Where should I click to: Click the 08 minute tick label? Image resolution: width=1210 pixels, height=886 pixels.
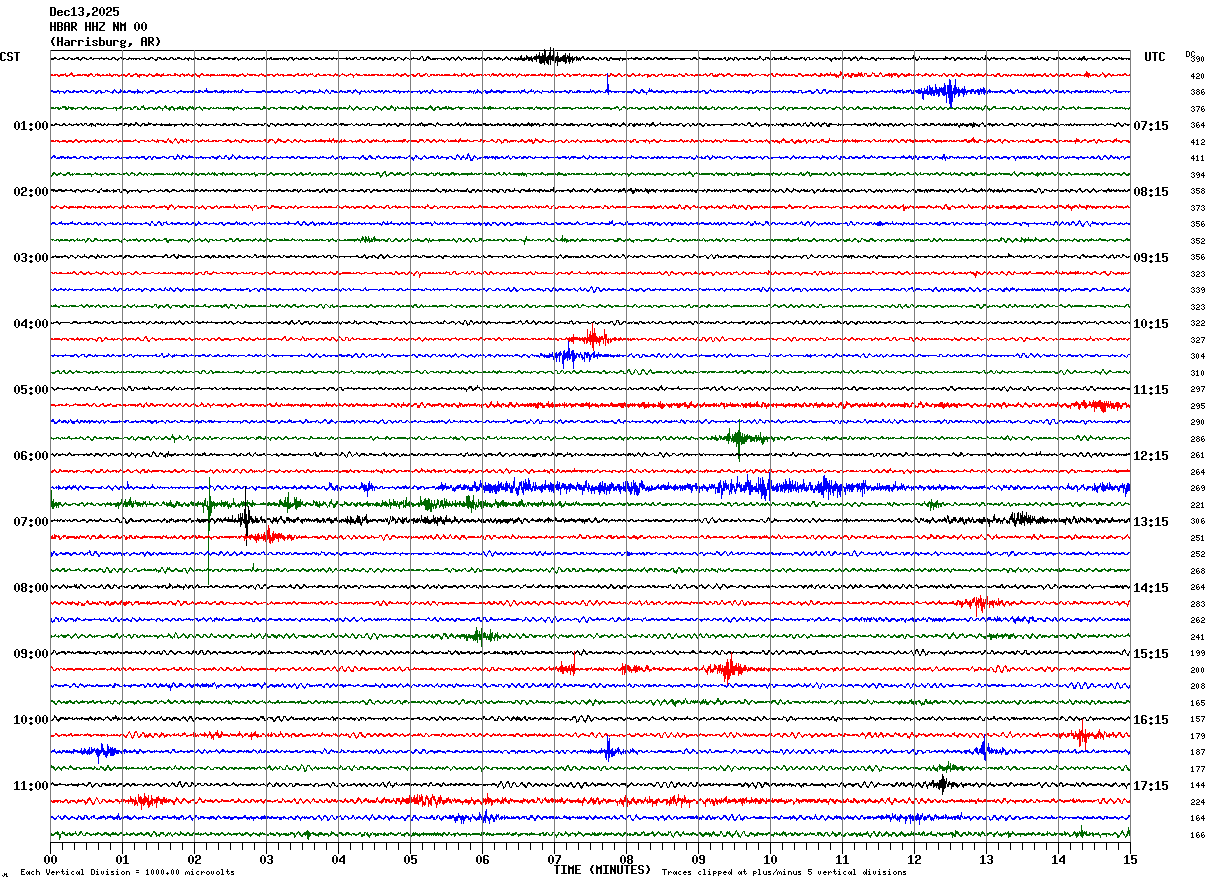626,859
